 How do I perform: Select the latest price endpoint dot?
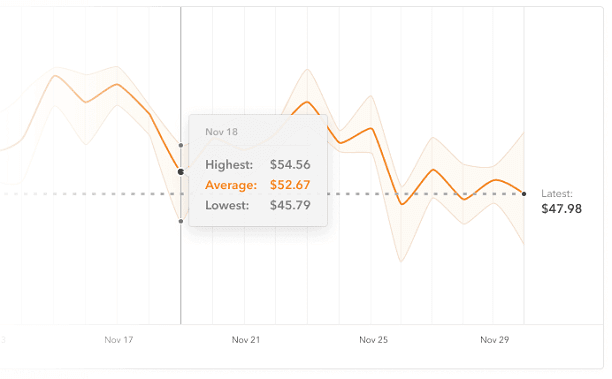pyautogui.click(x=524, y=194)
